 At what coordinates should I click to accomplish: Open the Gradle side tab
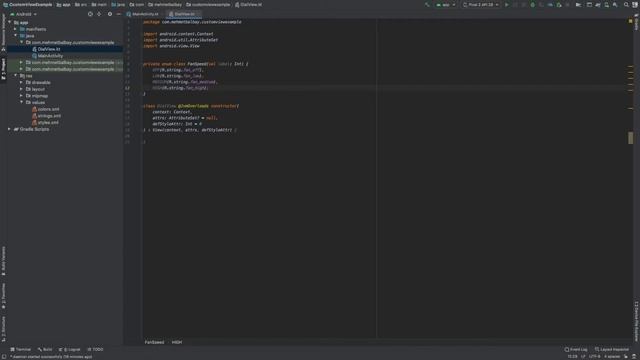[x=636, y=22]
